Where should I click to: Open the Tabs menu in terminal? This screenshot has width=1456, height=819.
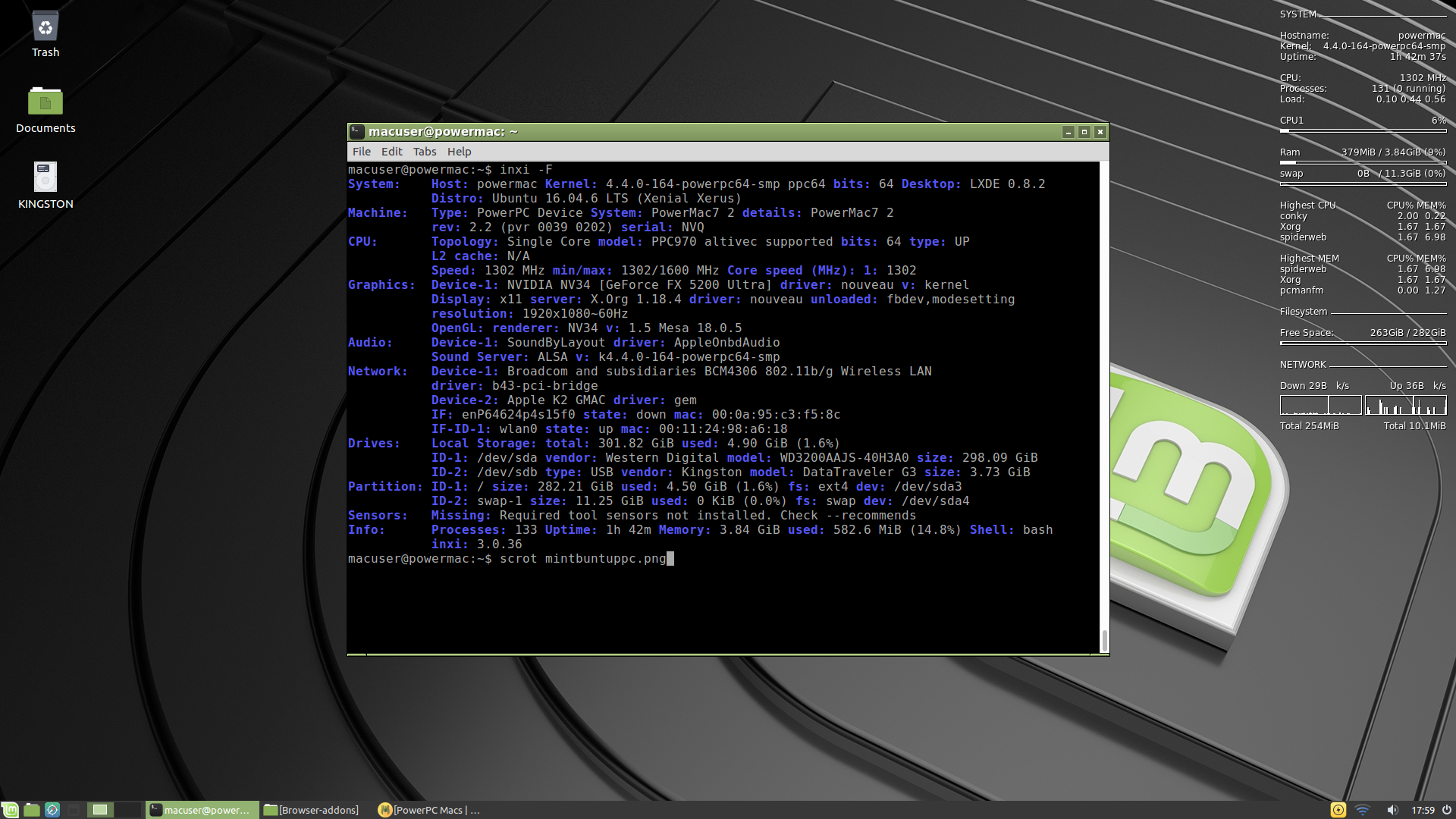click(x=425, y=152)
